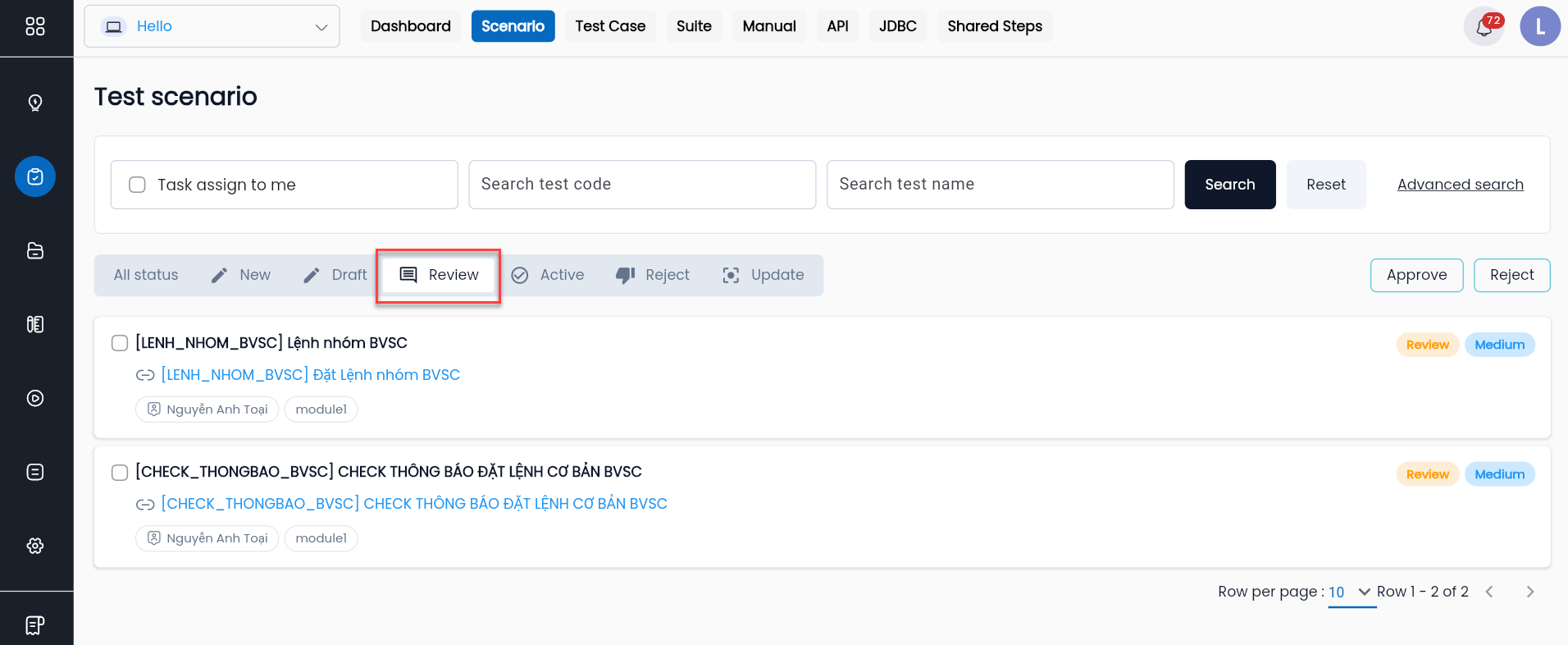The width and height of the screenshot is (1568, 645).
Task: Switch to the Test Case tab
Action: [610, 26]
